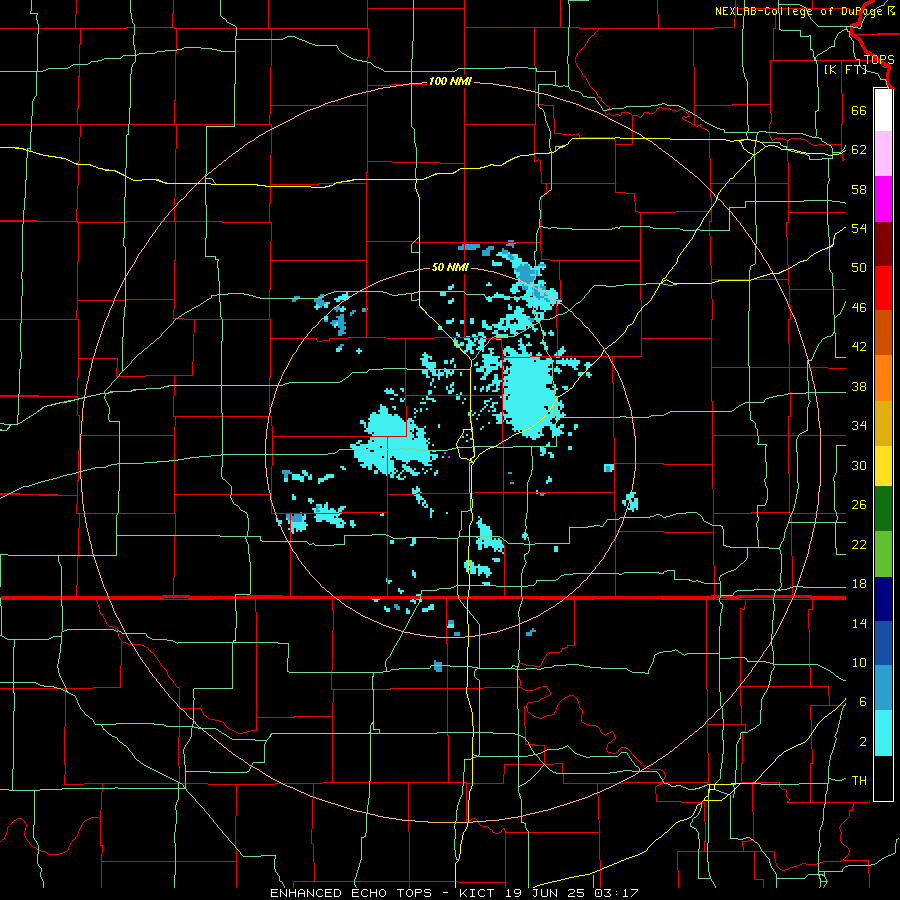The height and width of the screenshot is (900, 900).
Task: Click the magenta 58 kft legend swatch
Action: coord(883,199)
